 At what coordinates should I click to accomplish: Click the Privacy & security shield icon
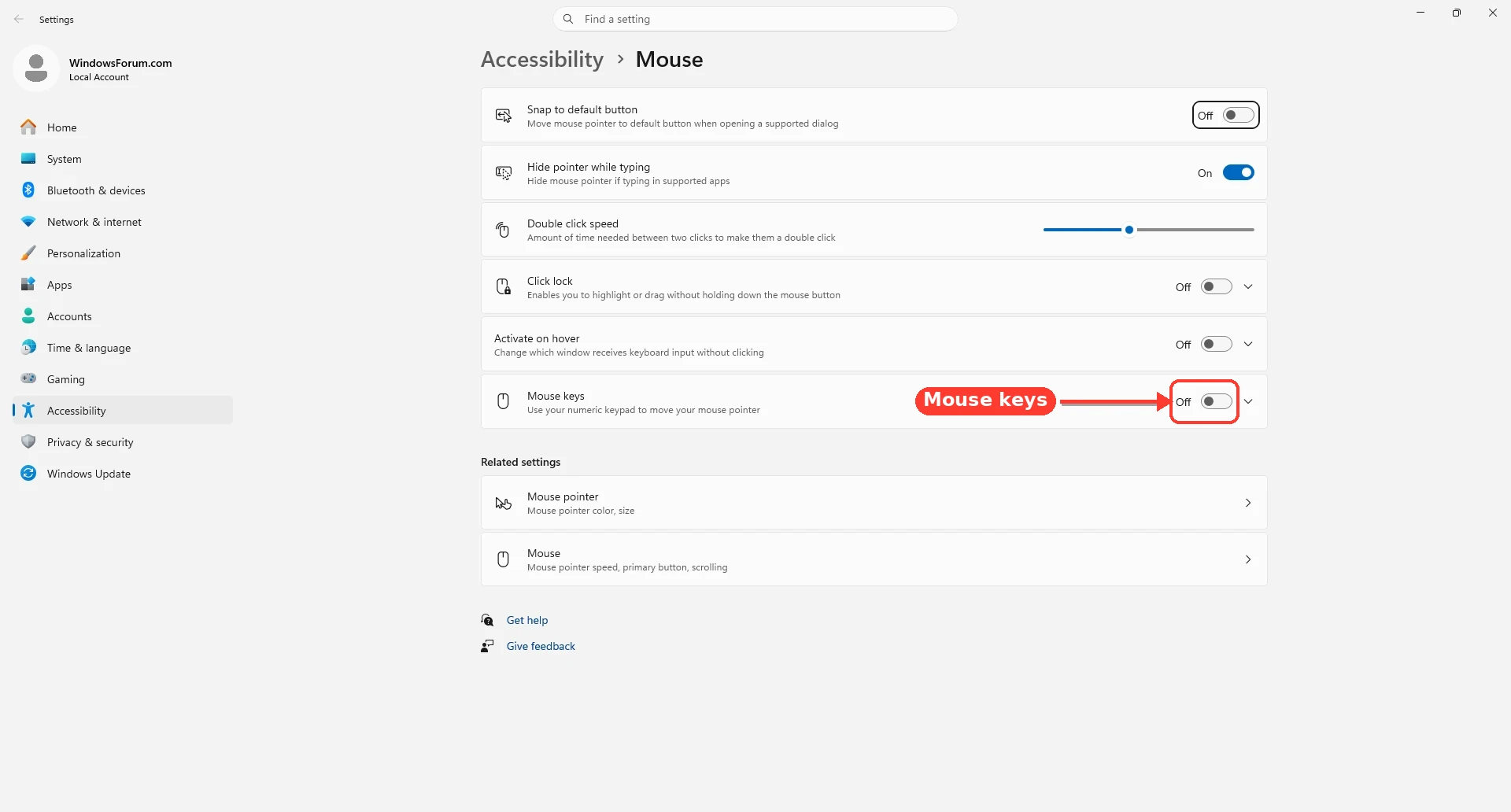[x=28, y=441]
